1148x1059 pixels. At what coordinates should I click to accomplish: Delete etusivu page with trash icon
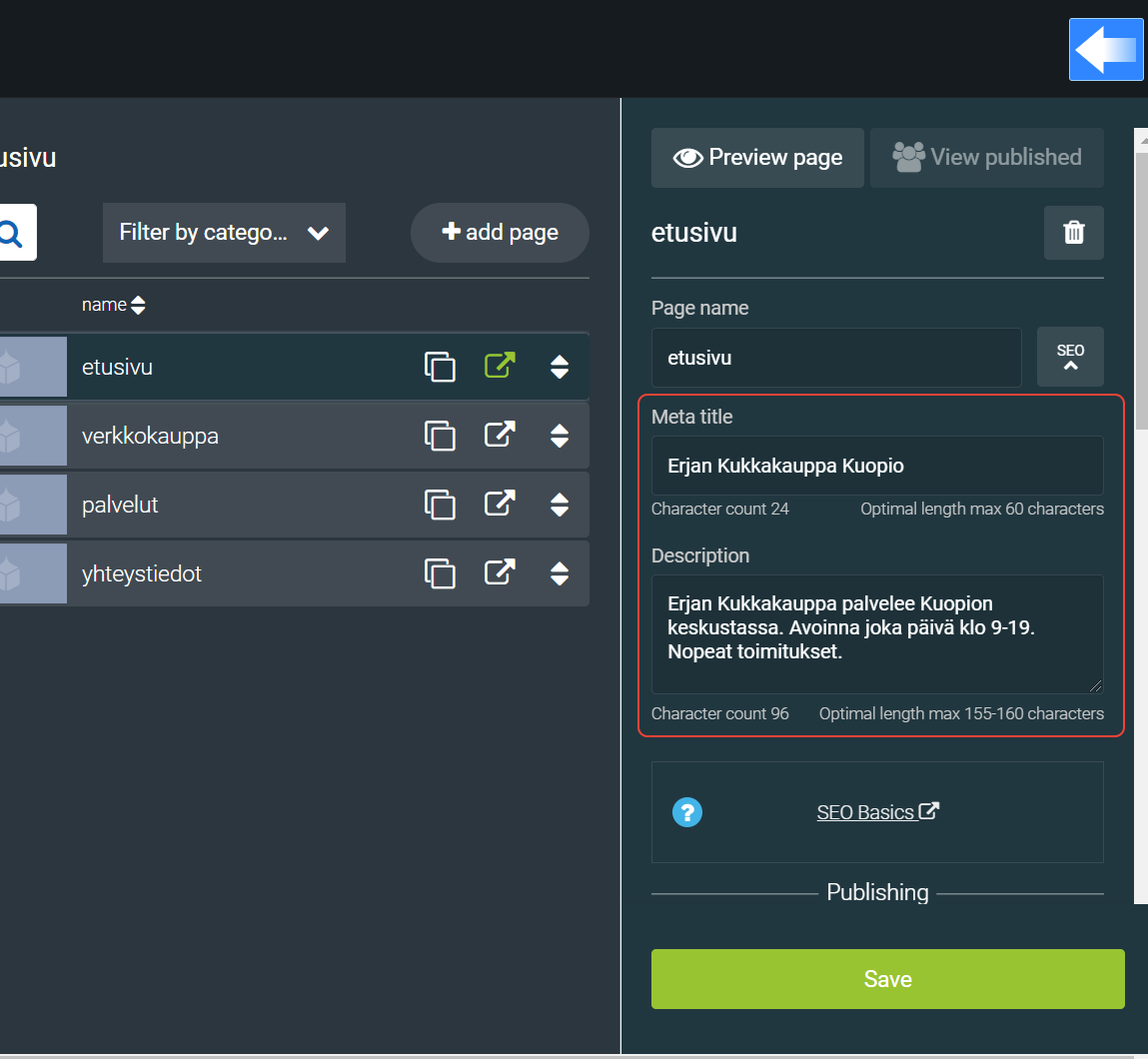(1073, 233)
